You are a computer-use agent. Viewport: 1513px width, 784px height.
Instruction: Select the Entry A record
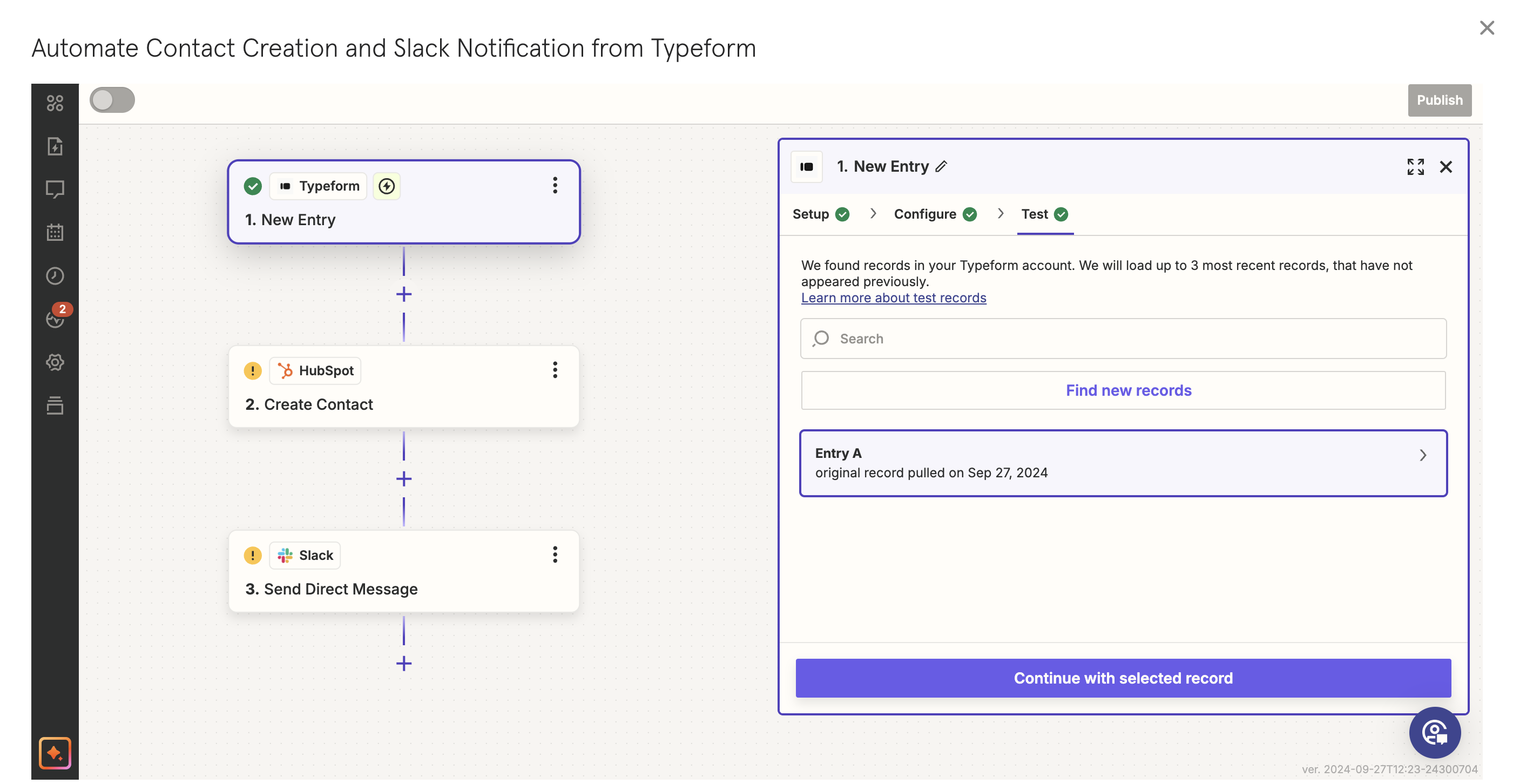[1123, 463]
